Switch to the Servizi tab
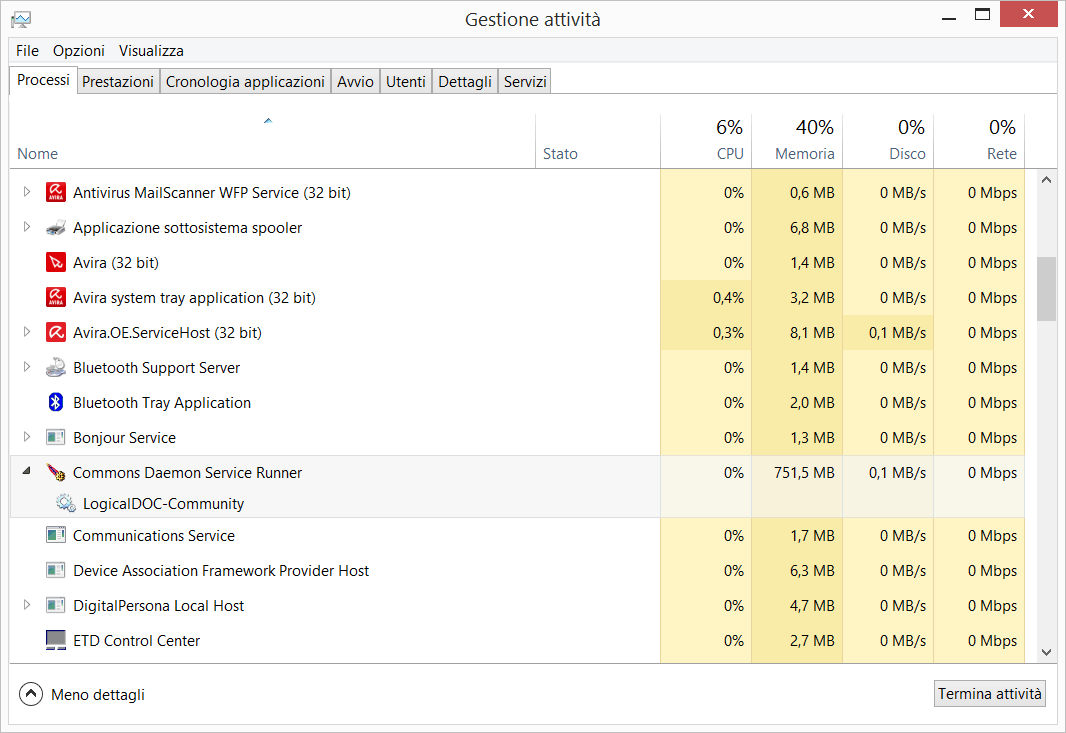Screen dimensions: 1066x733 click(x=525, y=82)
